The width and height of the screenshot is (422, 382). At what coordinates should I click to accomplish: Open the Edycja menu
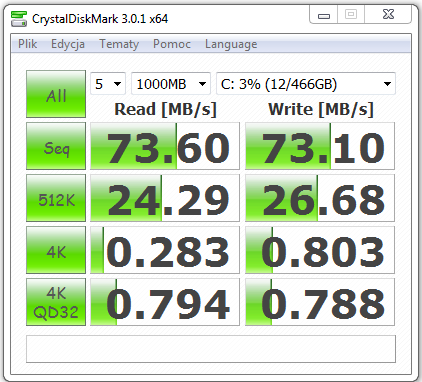click(x=68, y=44)
